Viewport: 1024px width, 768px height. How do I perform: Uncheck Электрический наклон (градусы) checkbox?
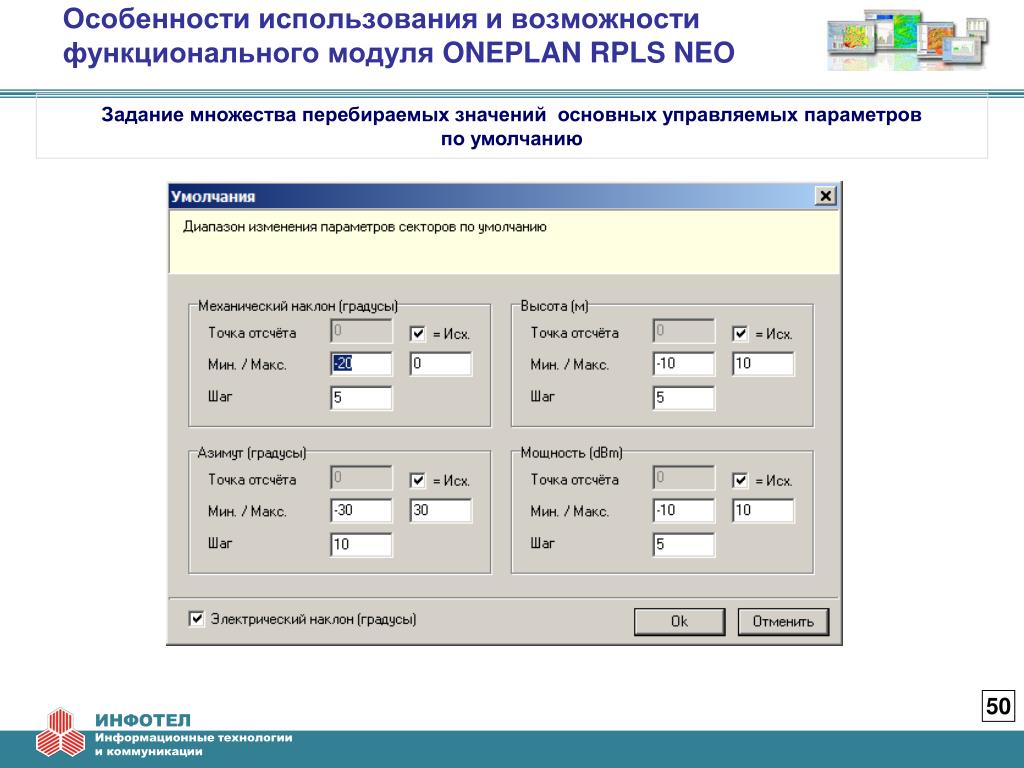[196, 618]
